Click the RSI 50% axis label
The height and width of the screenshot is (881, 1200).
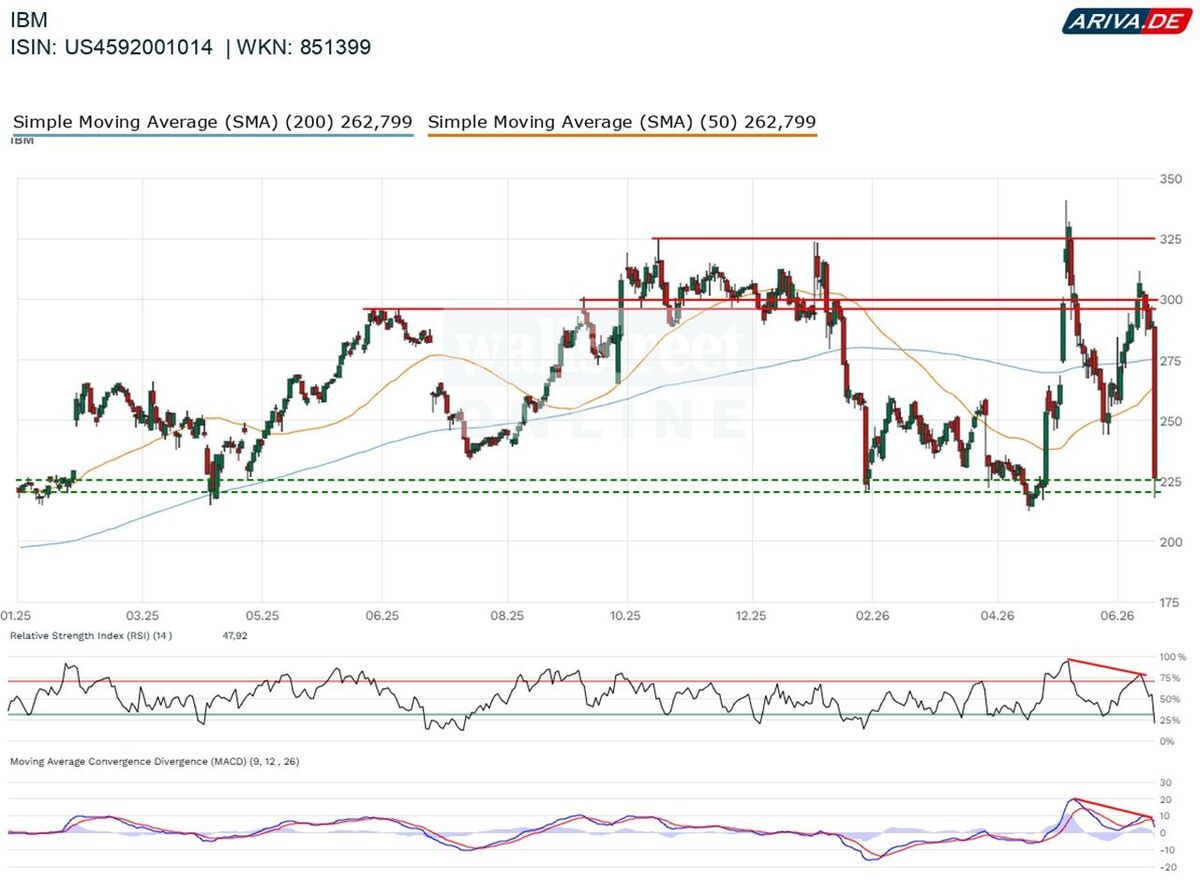1168,700
